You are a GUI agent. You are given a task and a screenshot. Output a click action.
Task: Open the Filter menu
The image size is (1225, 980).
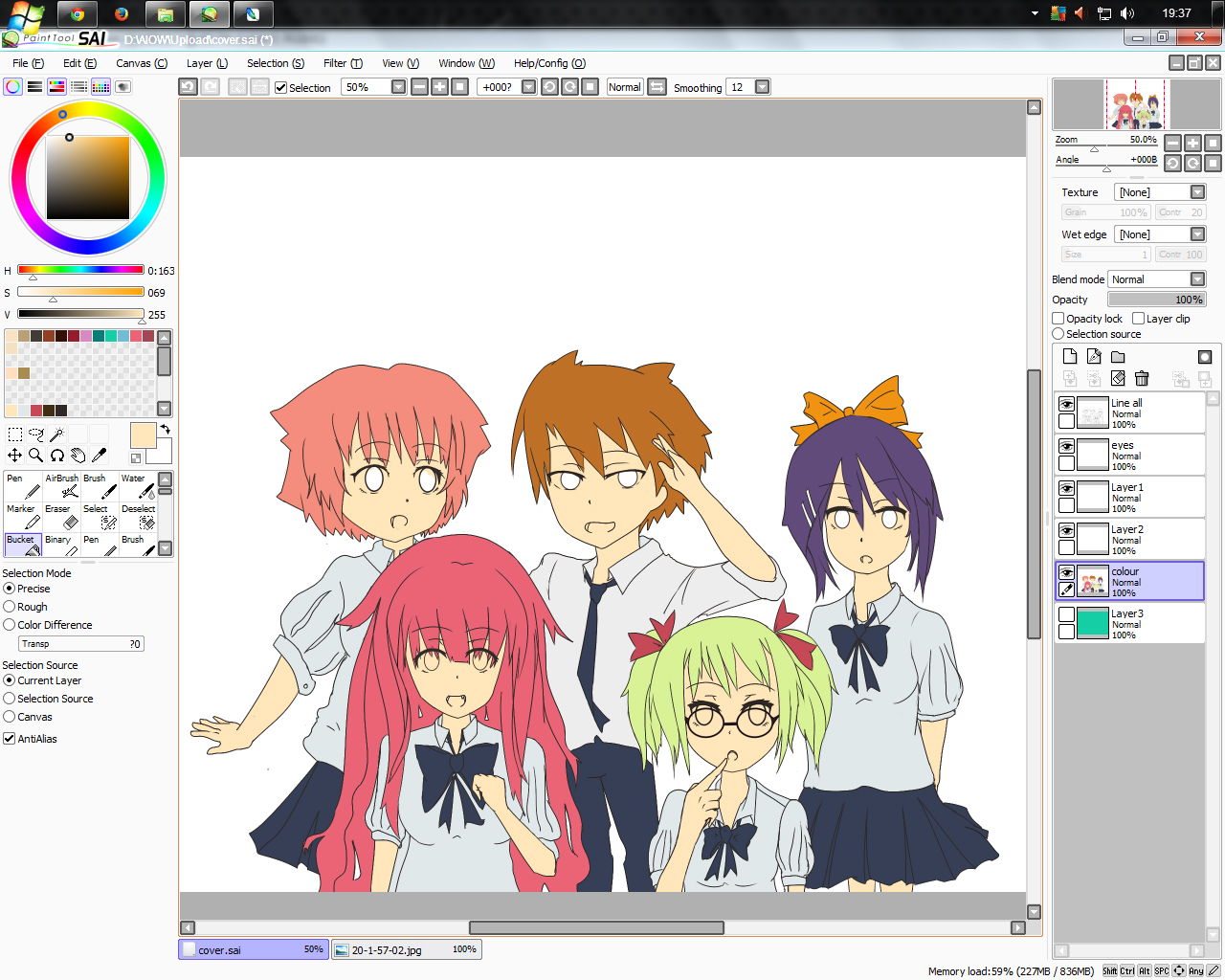[343, 63]
